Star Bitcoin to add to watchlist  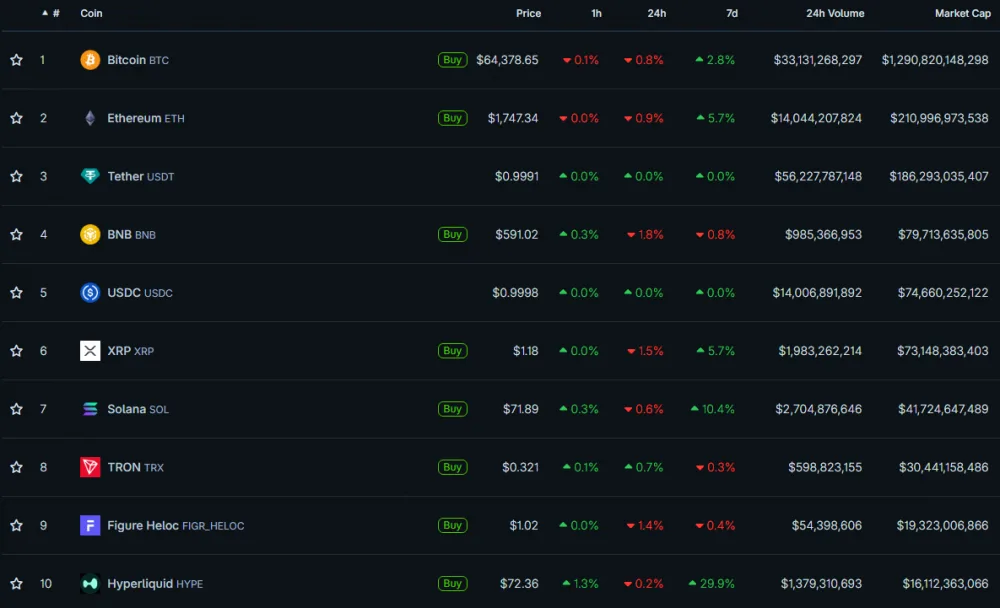coord(17,60)
